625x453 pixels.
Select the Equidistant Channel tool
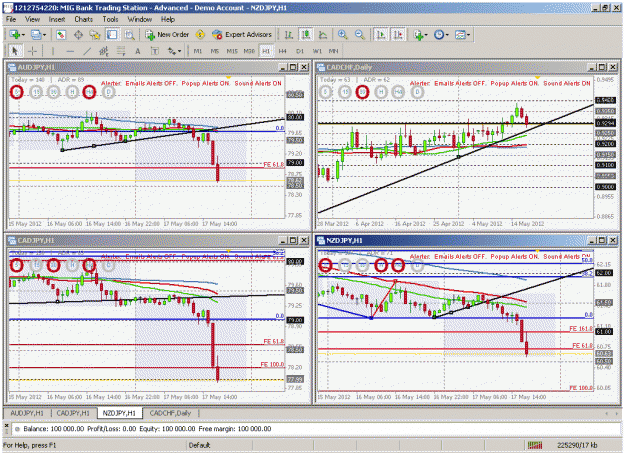(104, 51)
